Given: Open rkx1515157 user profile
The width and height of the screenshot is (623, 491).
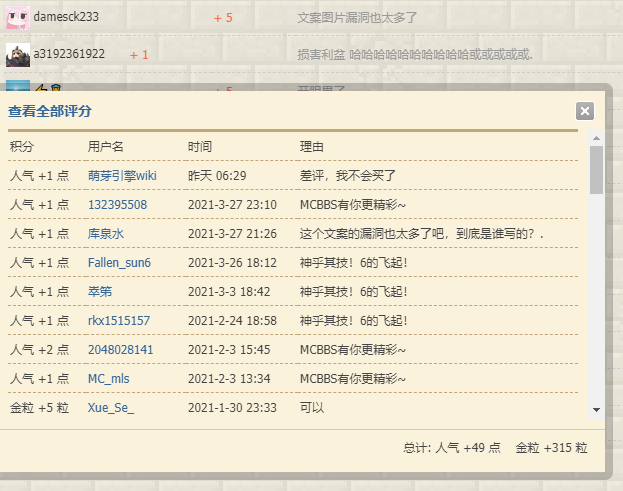Looking at the screenshot, I should pos(119,321).
